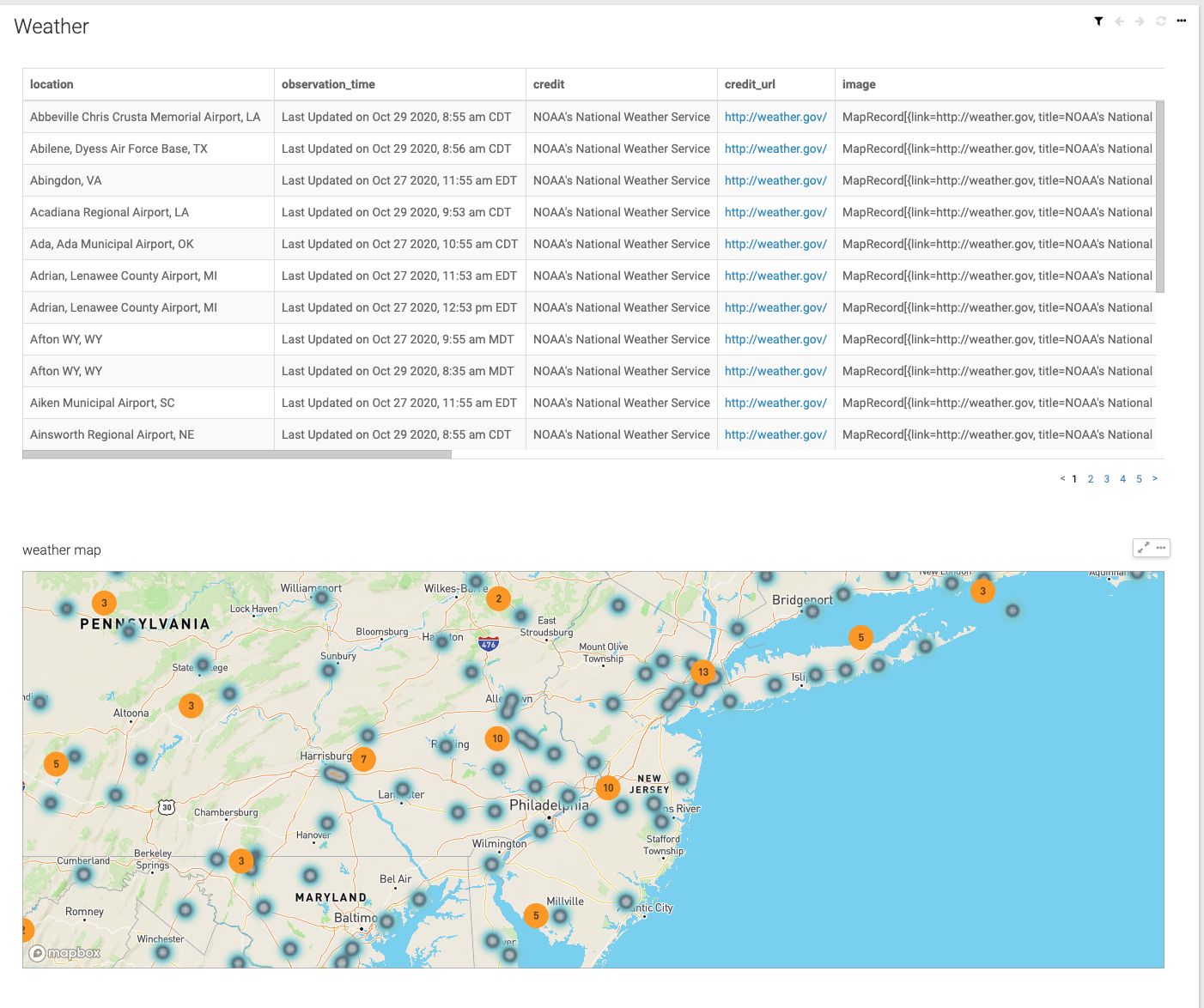Open the next table page with the chevron
Image resolution: width=1204 pixels, height=1008 pixels.
1155,478
